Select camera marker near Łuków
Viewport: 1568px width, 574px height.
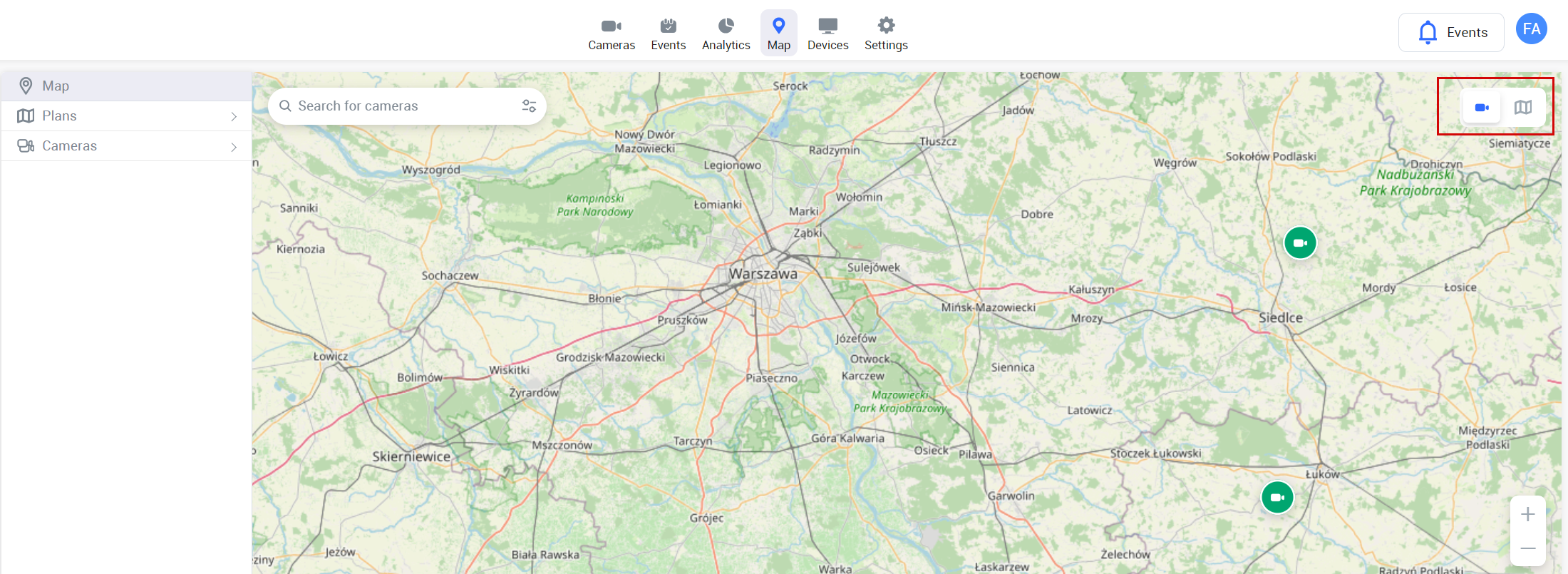coord(1277,498)
